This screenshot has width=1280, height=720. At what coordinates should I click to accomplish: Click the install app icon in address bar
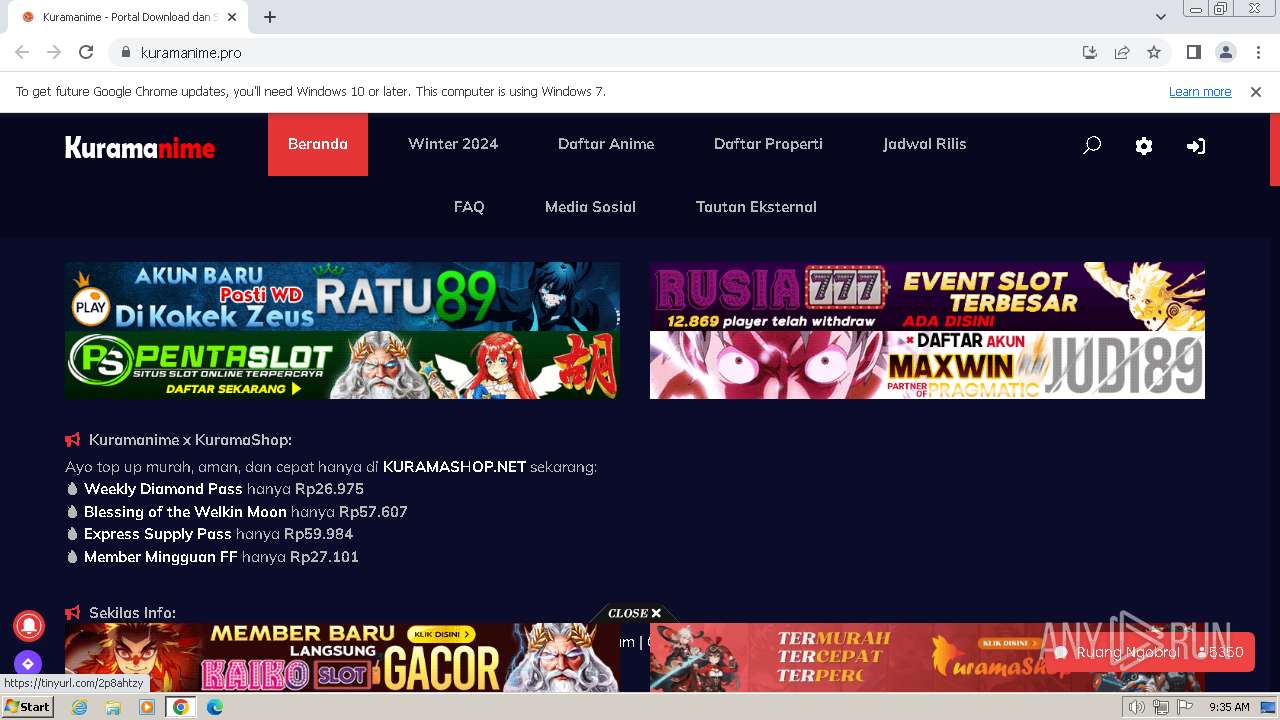pos(1090,52)
